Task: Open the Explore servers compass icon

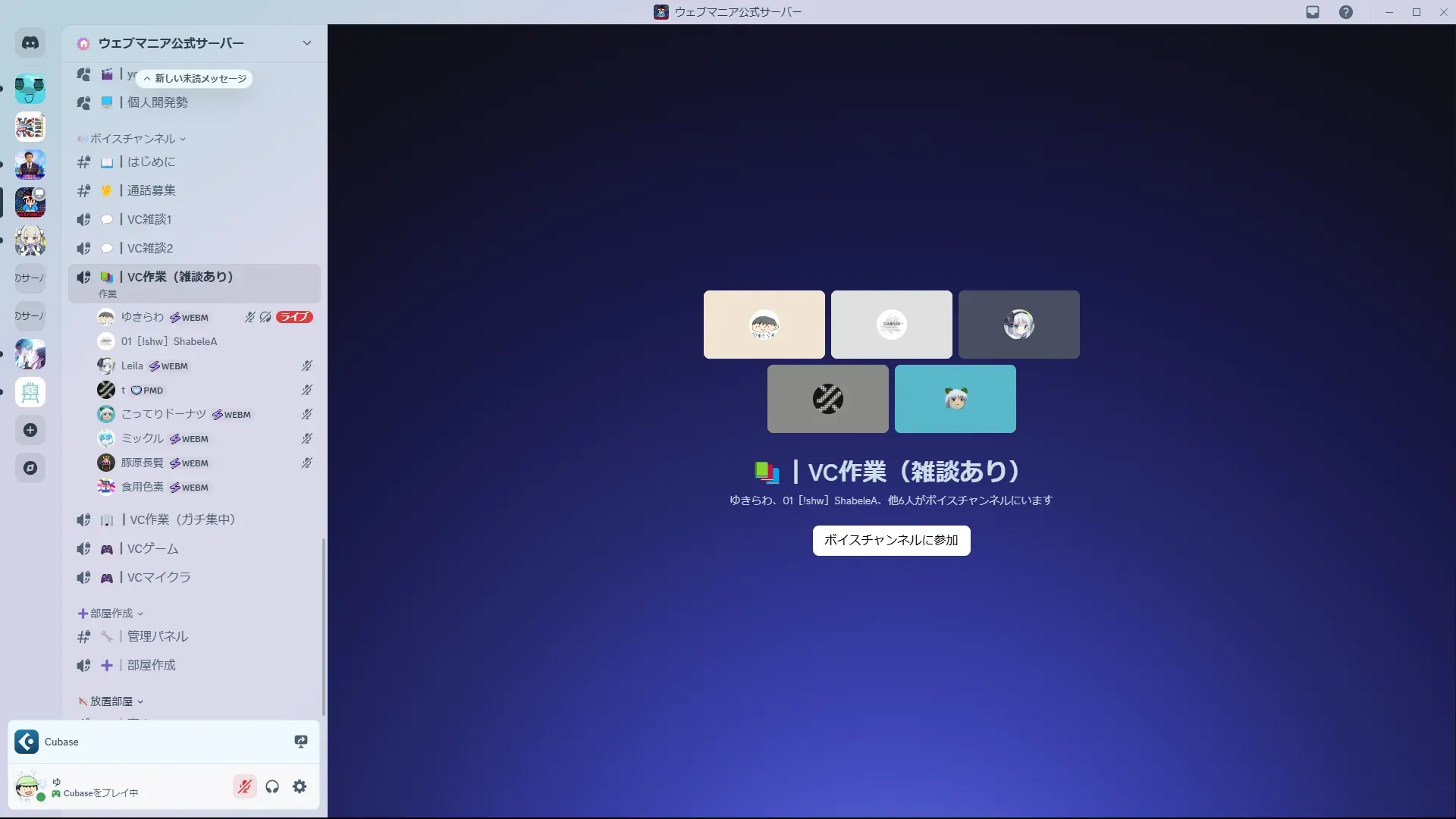Action: (x=30, y=468)
